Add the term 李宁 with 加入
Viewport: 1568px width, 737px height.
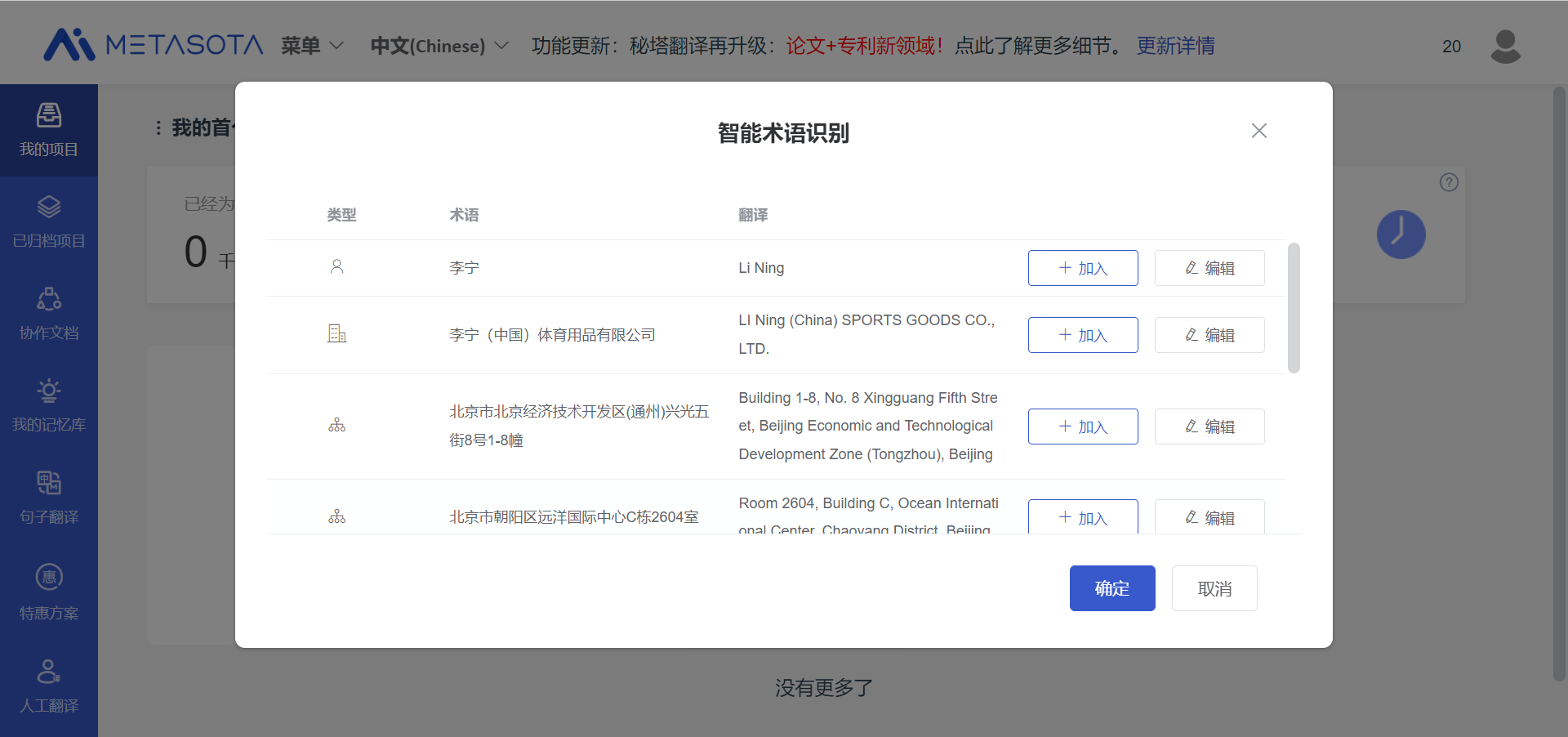point(1083,268)
